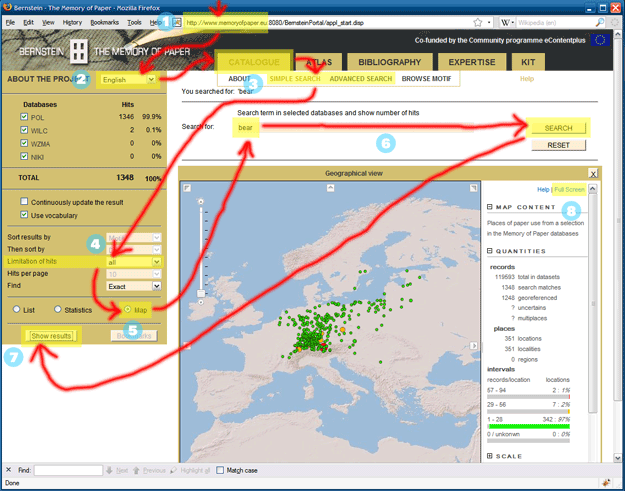Toggle the Use vocabulary checkbox
The image size is (625, 491).
coord(24,214)
